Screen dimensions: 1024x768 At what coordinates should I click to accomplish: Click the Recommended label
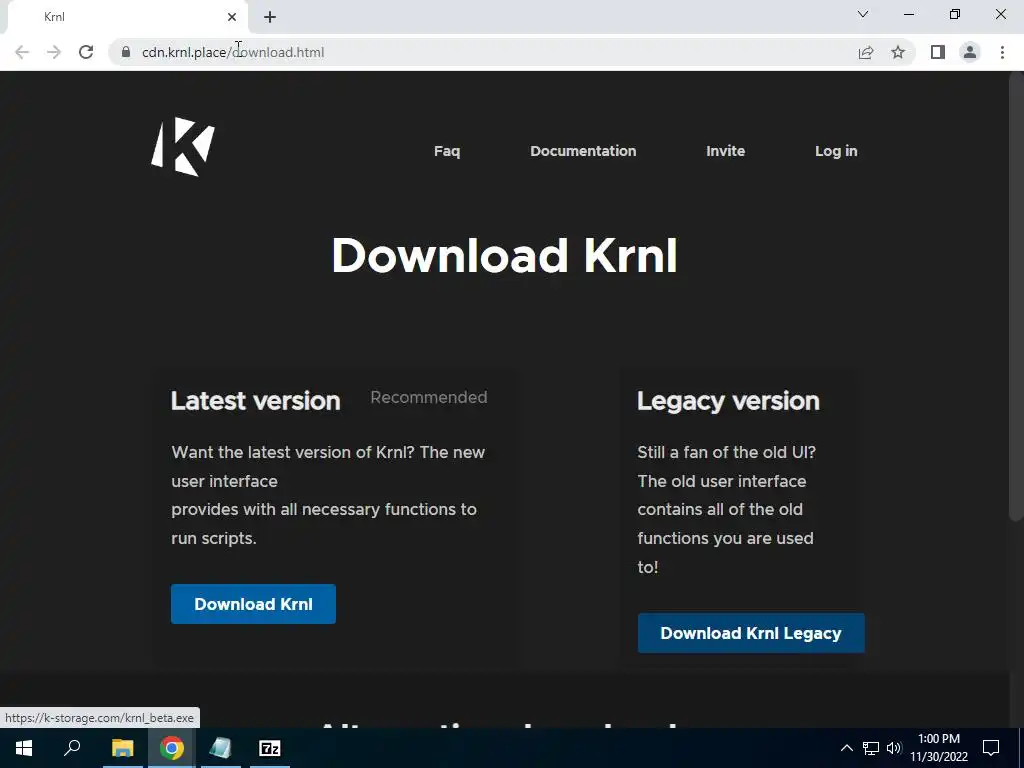[429, 397]
